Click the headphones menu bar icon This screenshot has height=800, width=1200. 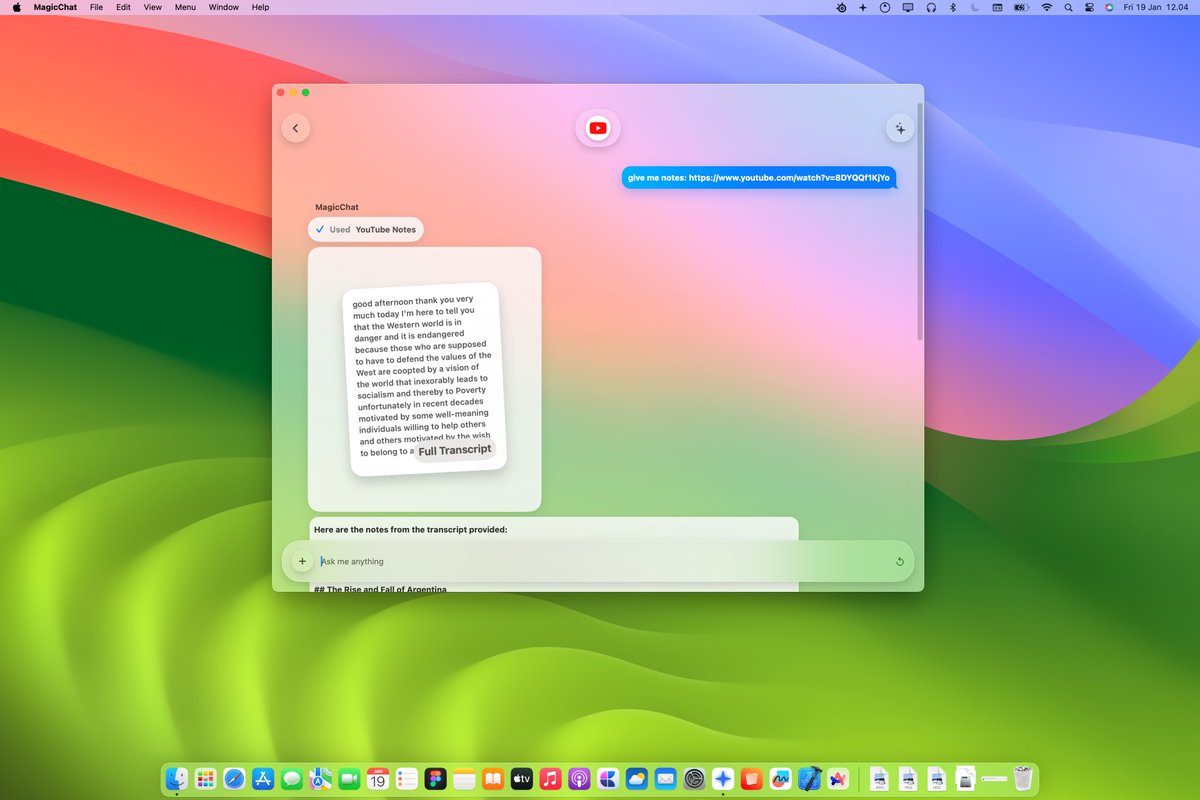pos(931,7)
